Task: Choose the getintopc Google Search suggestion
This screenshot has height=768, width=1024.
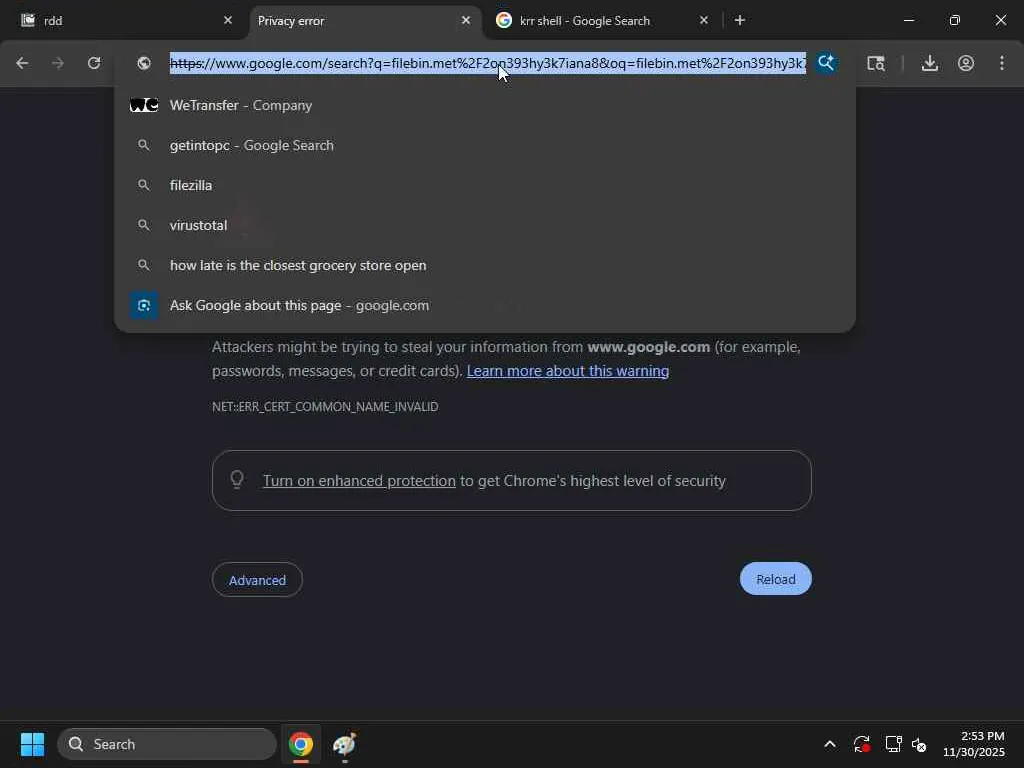Action: tap(485, 145)
